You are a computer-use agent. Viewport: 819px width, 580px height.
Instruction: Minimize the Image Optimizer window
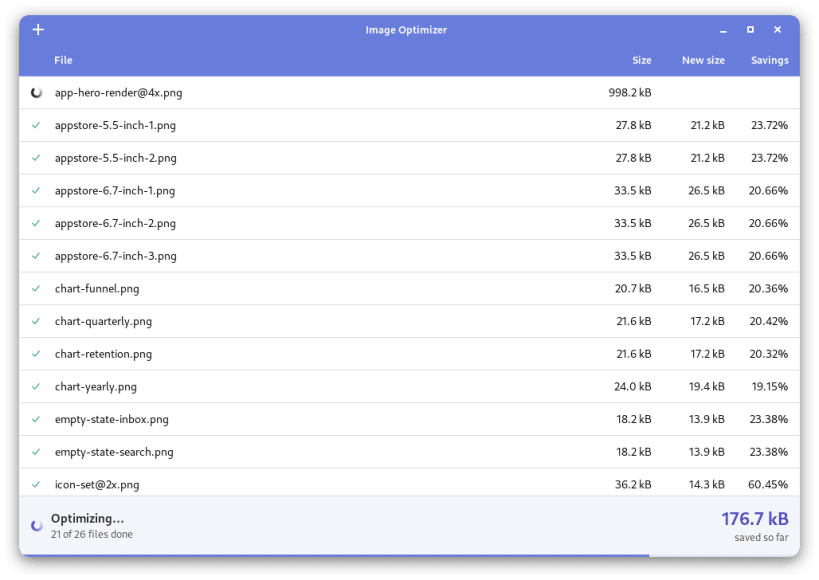pos(723,30)
